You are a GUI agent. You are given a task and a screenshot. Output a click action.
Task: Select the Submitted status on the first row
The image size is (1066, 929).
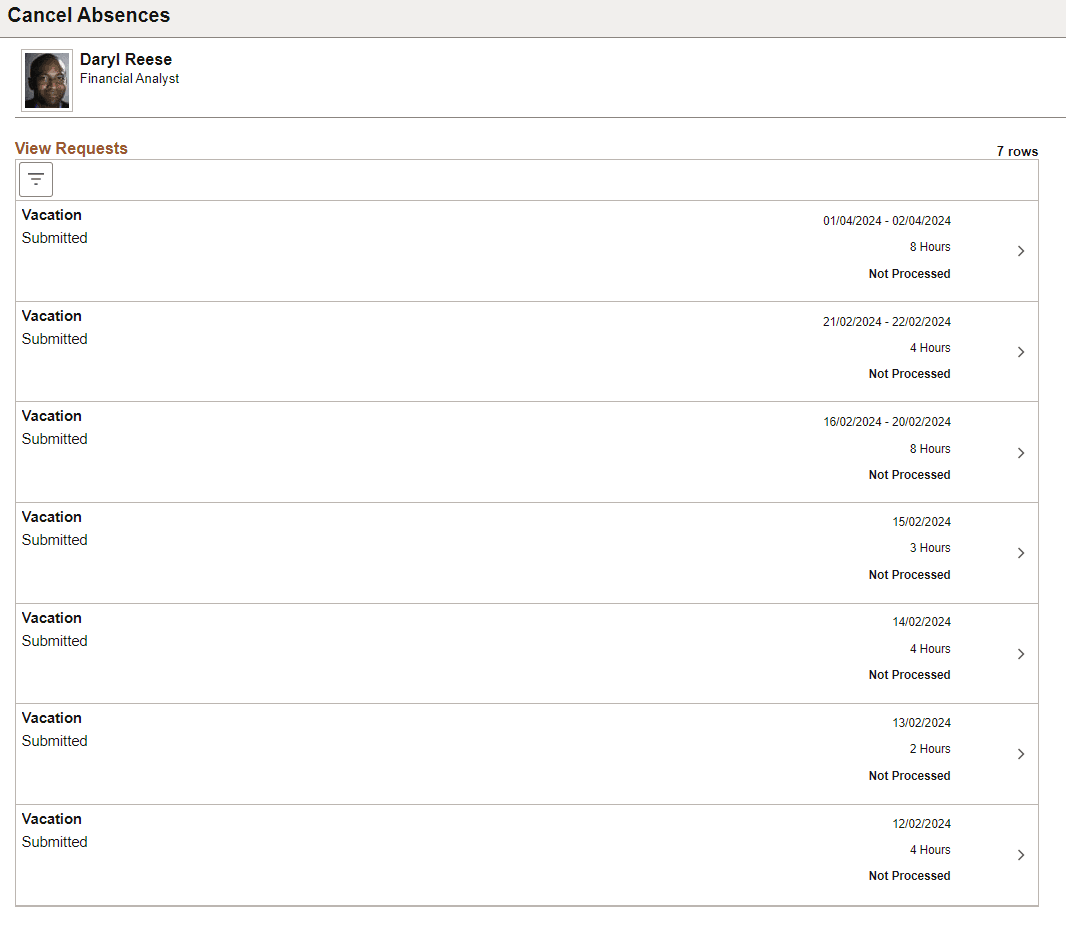pos(54,237)
